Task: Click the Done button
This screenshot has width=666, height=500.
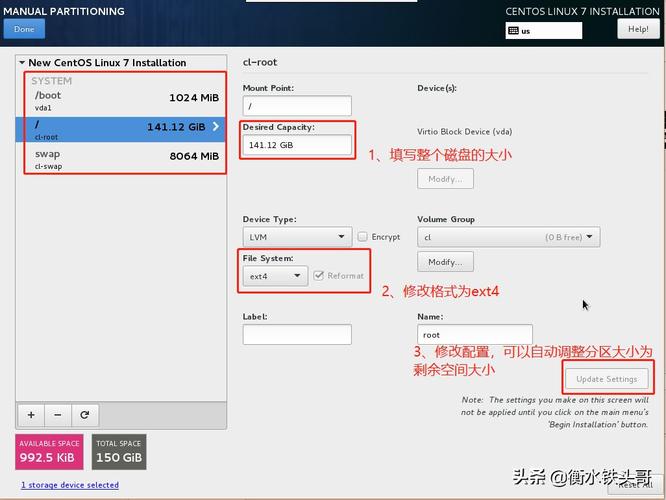Action: pos(24,29)
